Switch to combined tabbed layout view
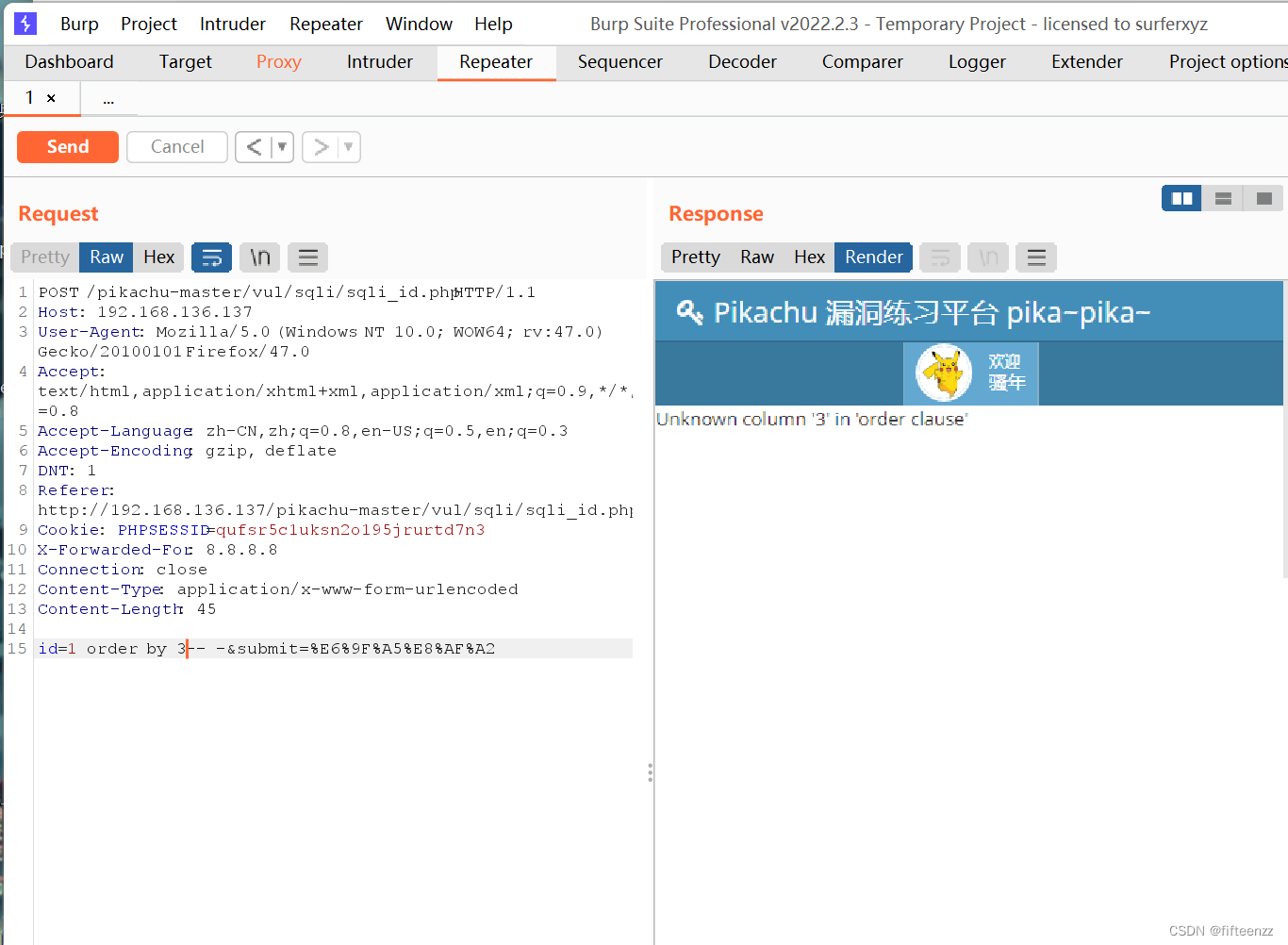Image resolution: width=1288 pixels, height=945 pixels. [x=1264, y=198]
